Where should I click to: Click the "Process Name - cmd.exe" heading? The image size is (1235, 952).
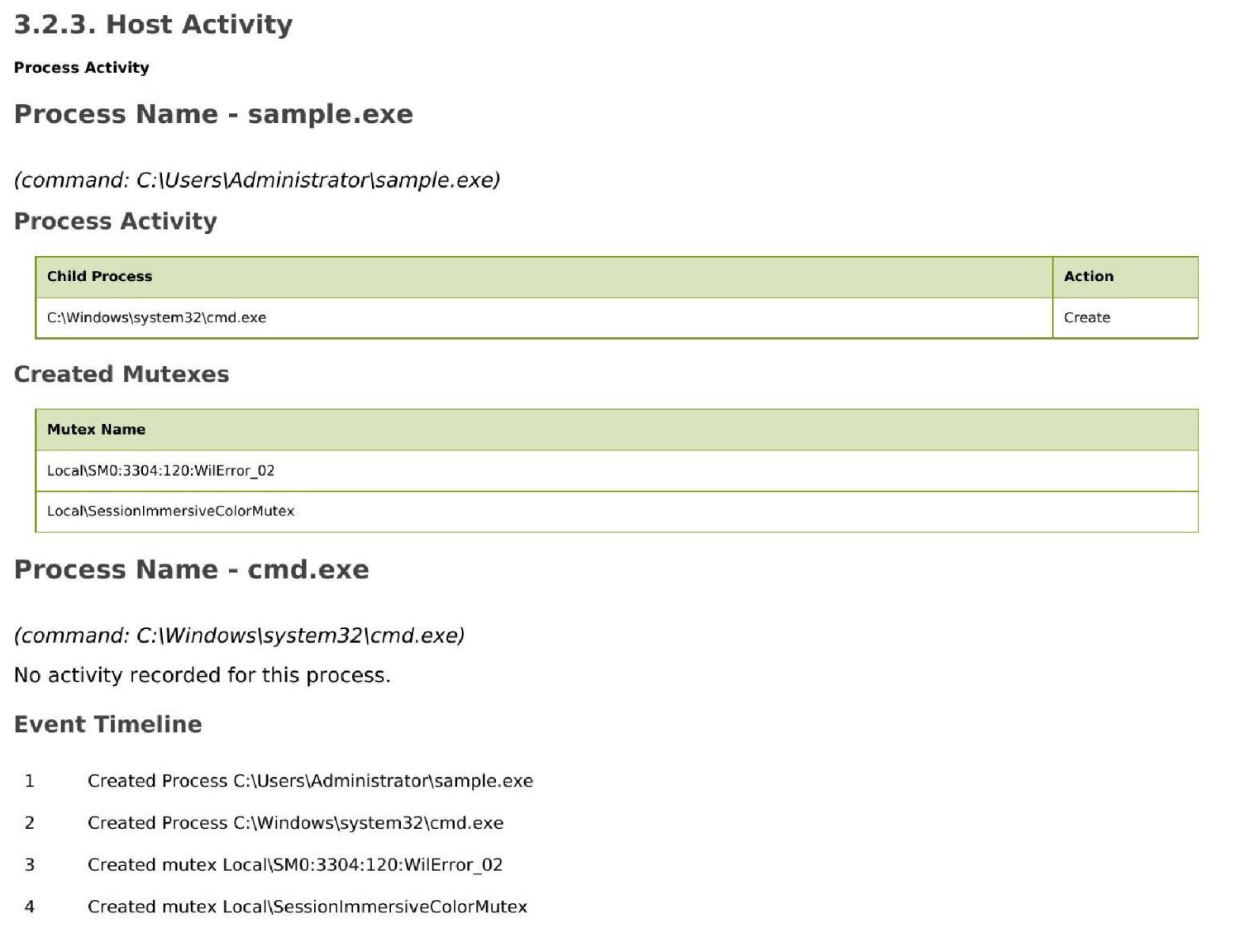tap(191, 569)
